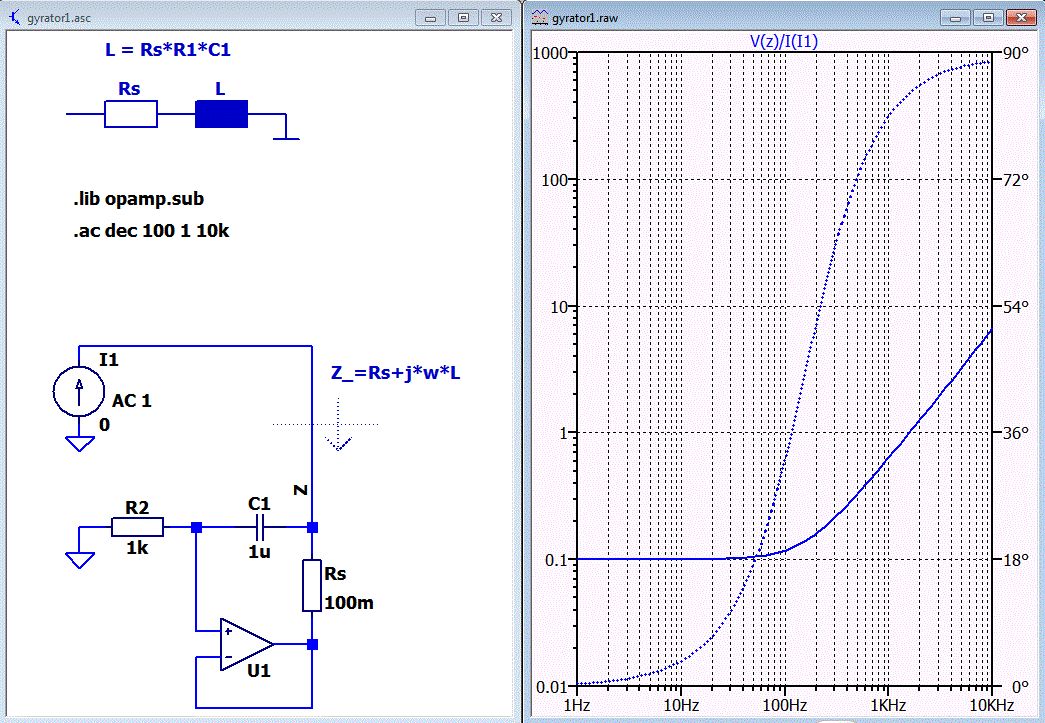Click the ground symbol beneath current source I1

pyautogui.click(x=78, y=445)
